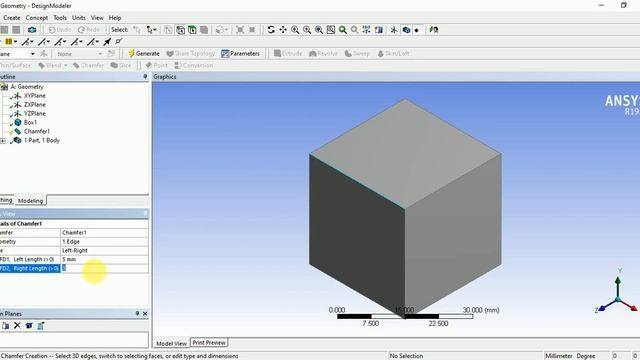
Task: Select XYPlane in the tree outline
Action: tap(35, 96)
